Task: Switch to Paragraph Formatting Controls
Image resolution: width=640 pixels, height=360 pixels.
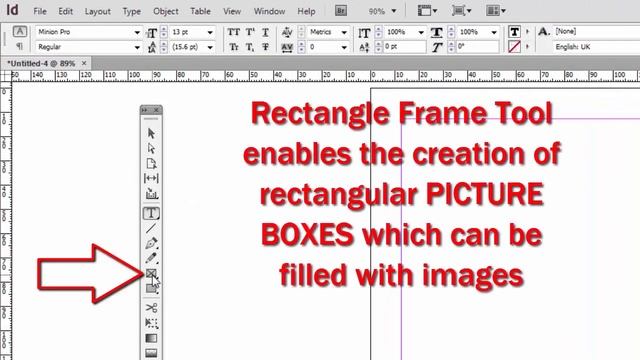Action: (20, 47)
